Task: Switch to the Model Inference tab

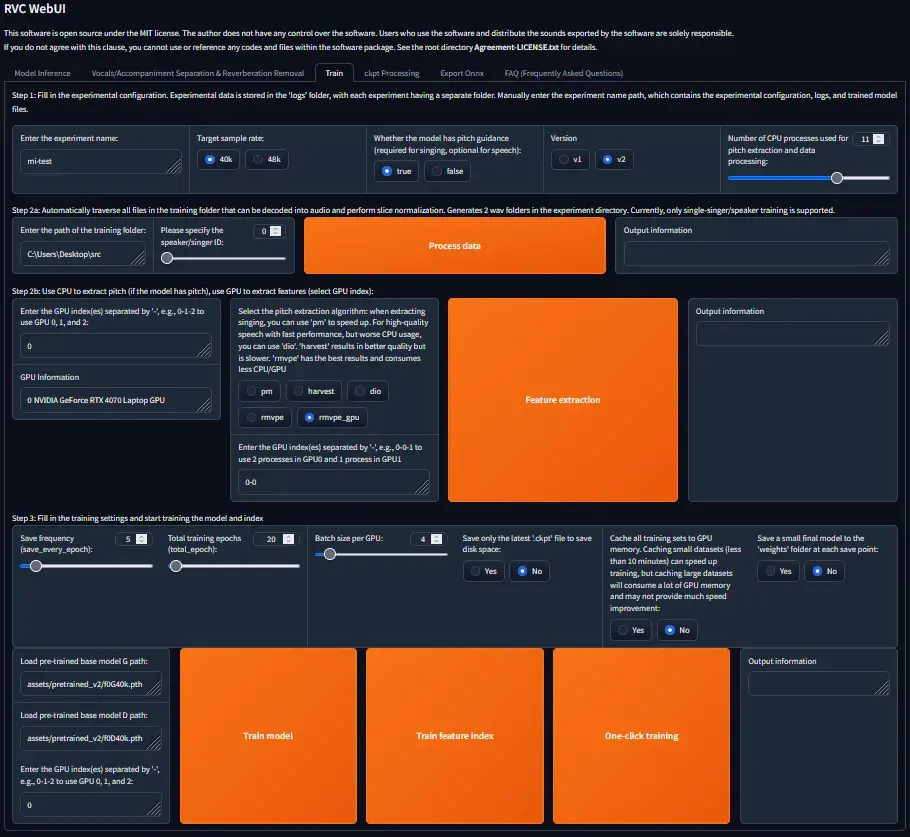Action: coord(42,72)
